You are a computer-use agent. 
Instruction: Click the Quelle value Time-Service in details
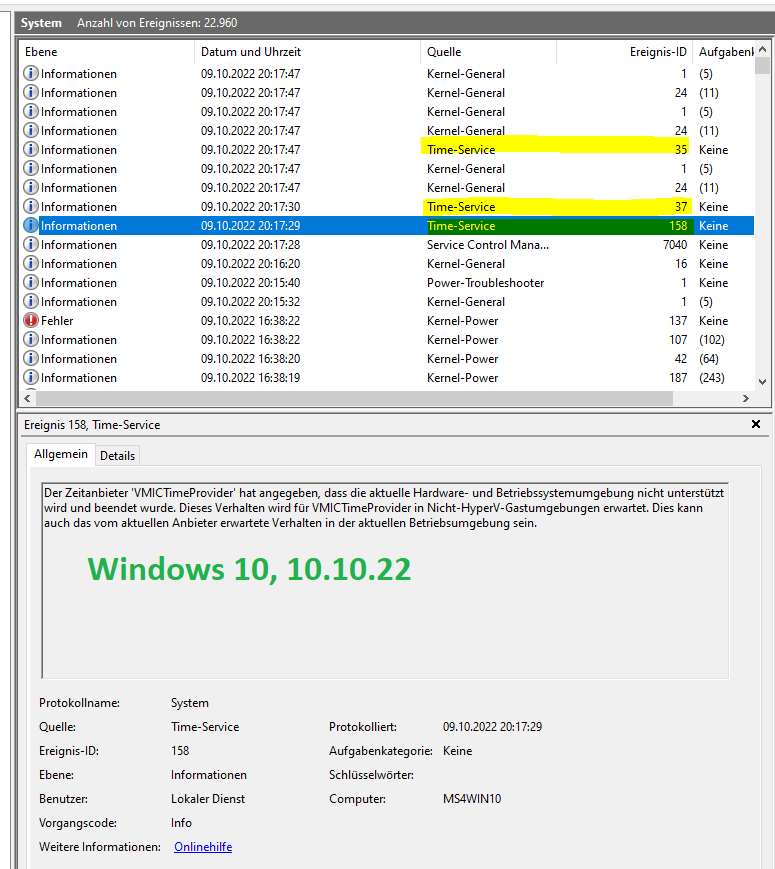[205, 727]
